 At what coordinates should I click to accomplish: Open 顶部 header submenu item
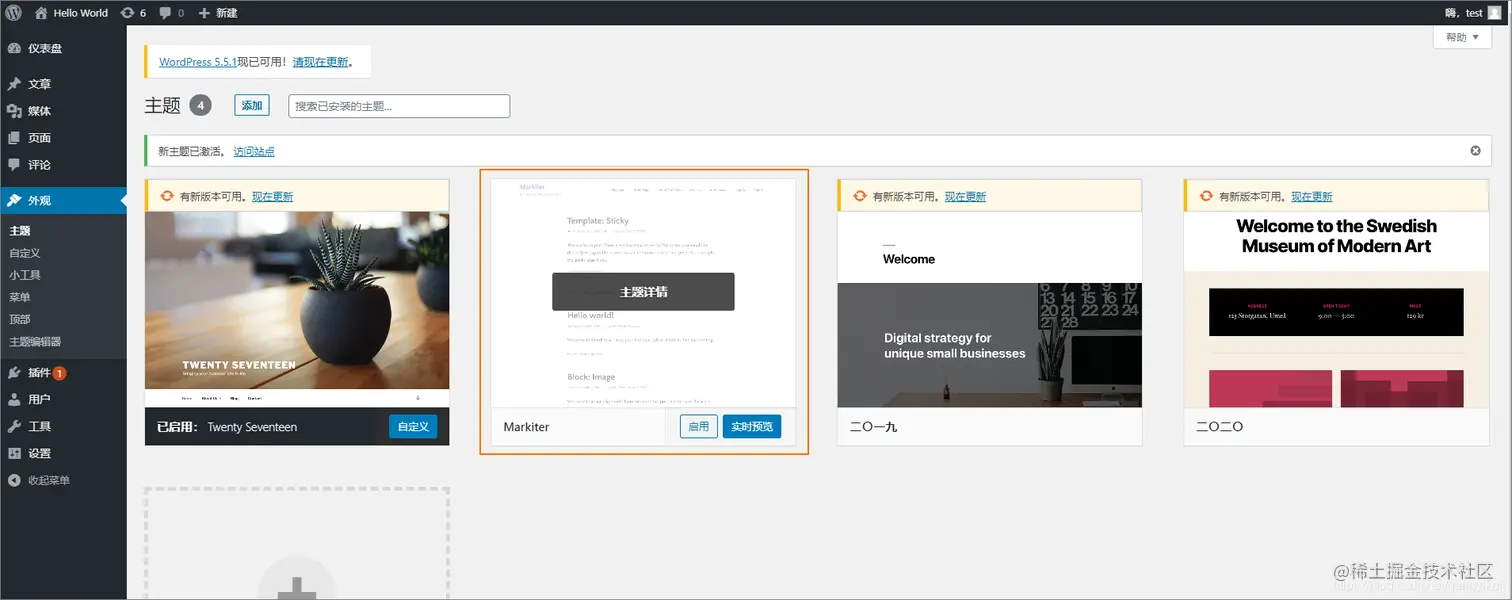coord(20,319)
